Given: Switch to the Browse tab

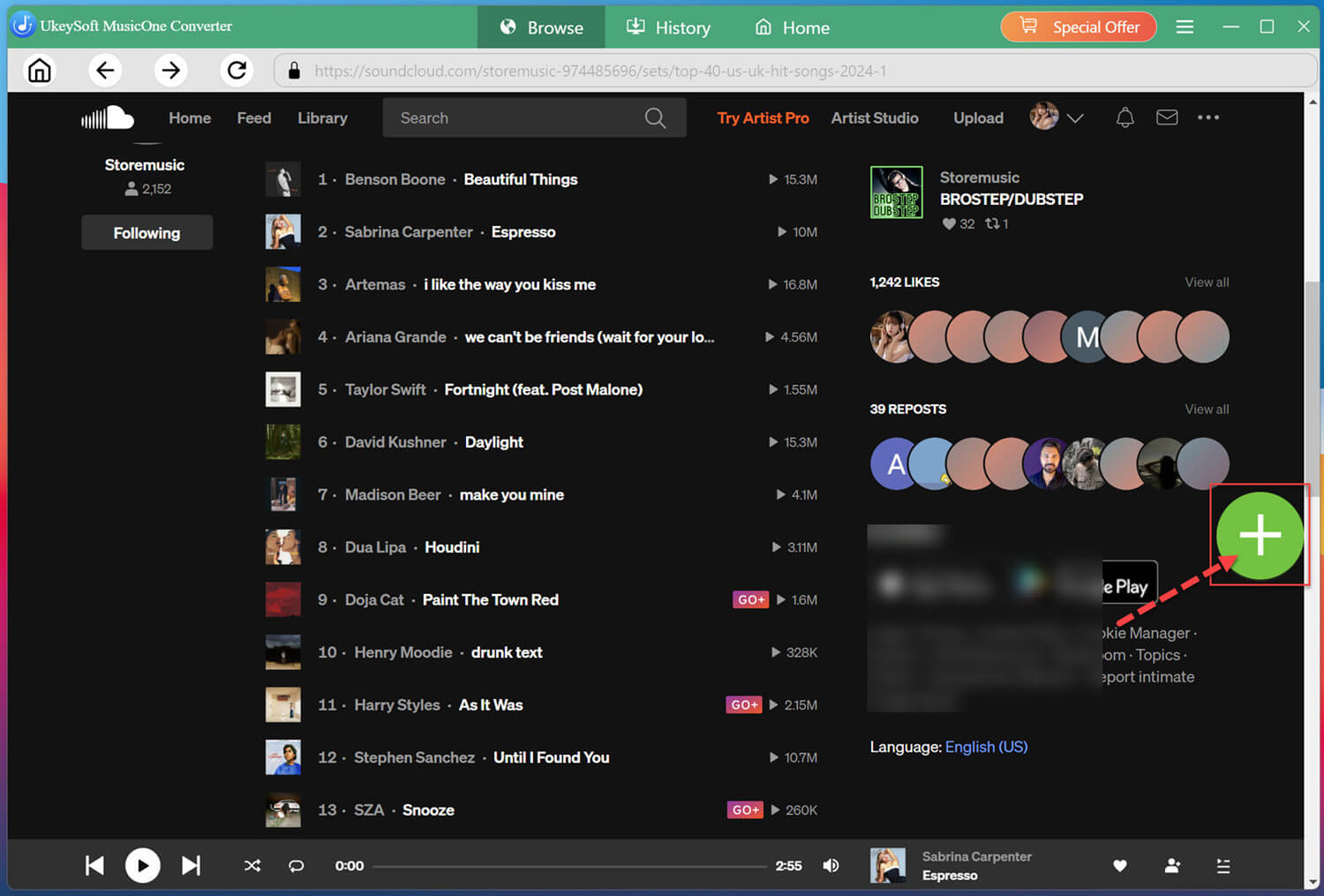Looking at the screenshot, I should click(541, 27).
